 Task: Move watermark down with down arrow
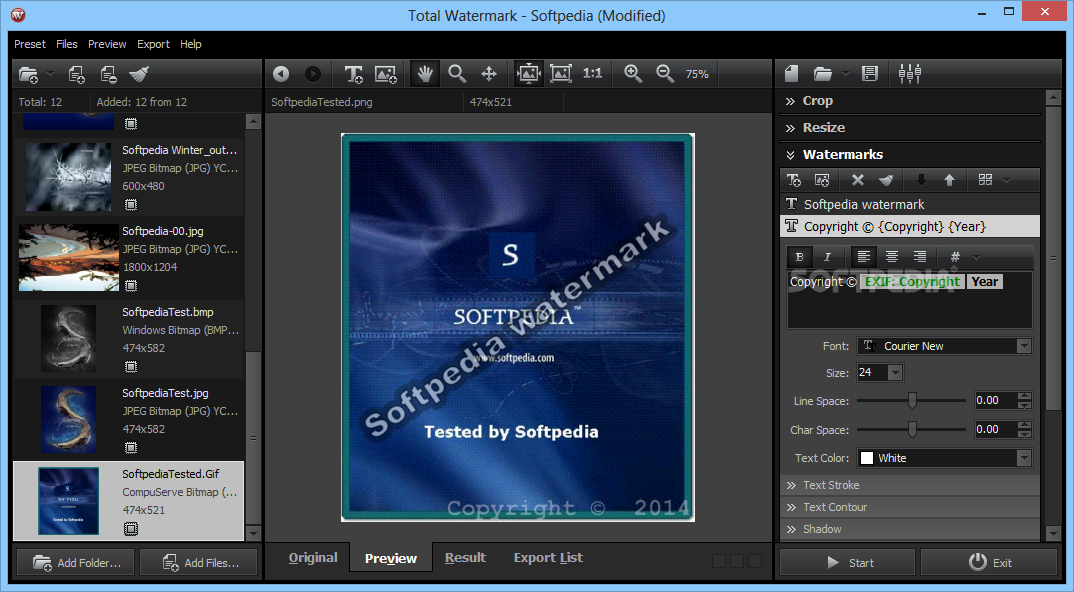pyautogui.click(x=921, y=180)
